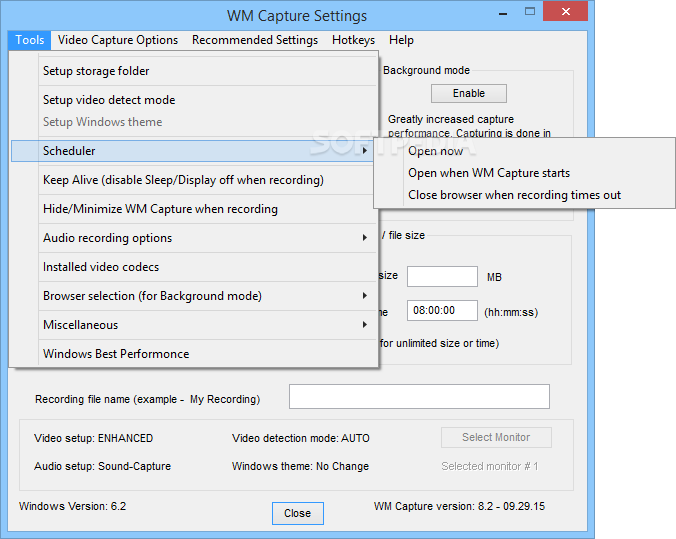This screenshot has width=676, height=539.
Task: Open Browser selection for Background mode
Action: click(194, 296)
